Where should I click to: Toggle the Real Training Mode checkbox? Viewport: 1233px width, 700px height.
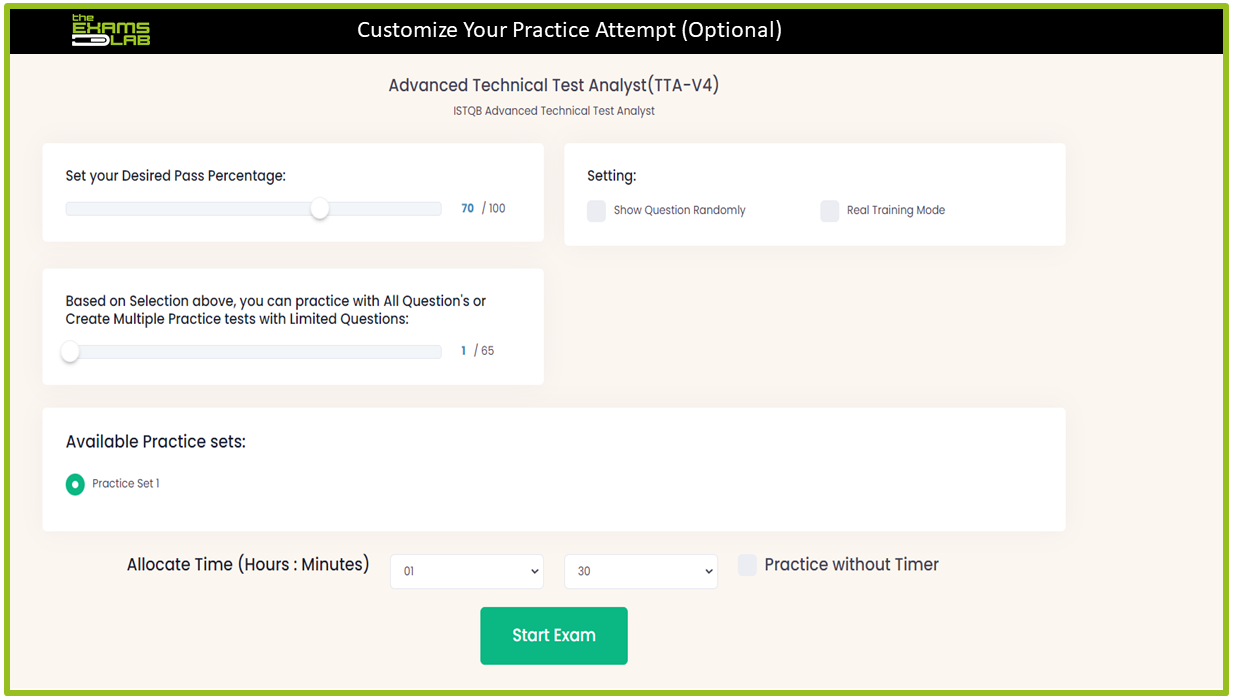click(830, 211)
